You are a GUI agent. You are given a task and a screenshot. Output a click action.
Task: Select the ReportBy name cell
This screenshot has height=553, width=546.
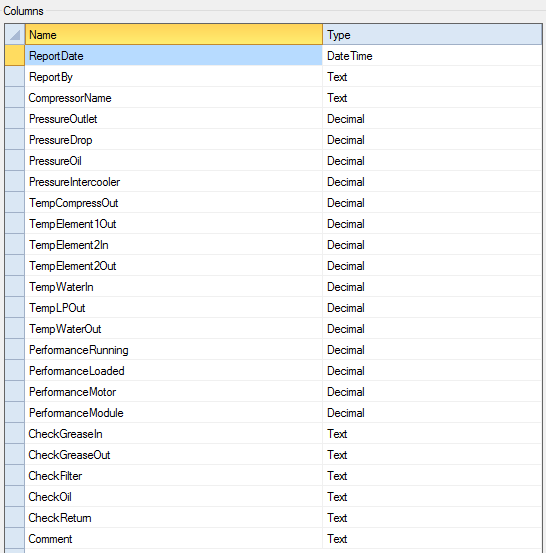pos(174,77)
